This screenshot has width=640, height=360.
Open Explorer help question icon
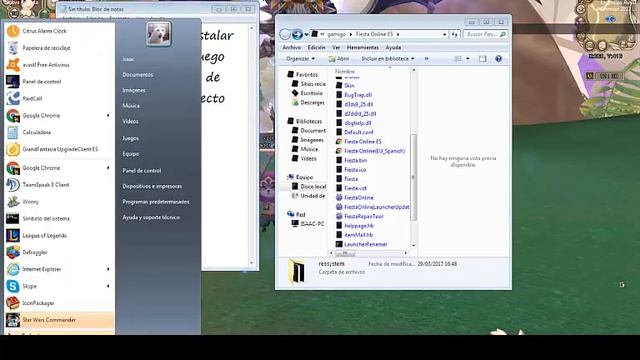pos(498,59)
